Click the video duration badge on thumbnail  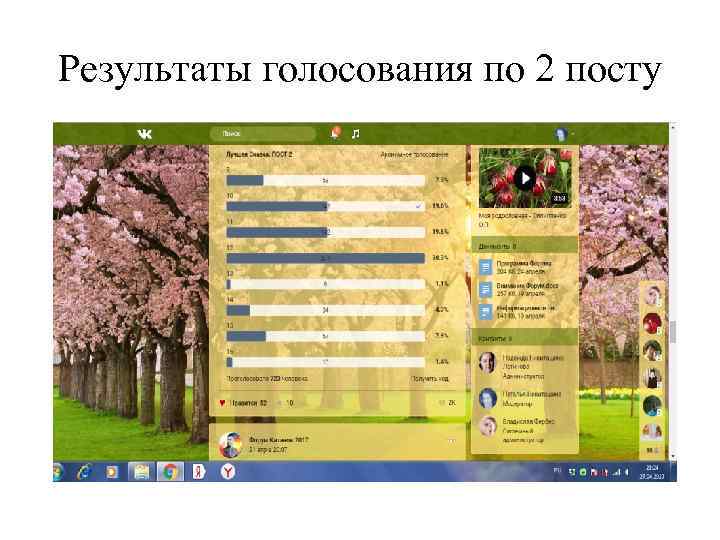click(559, 198)
